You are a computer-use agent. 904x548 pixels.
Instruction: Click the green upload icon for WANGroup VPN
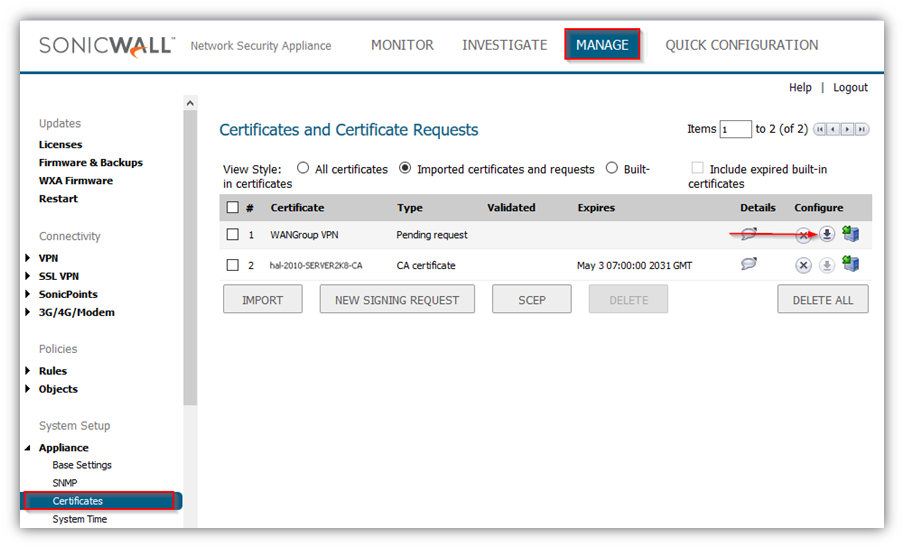point(851,235)
